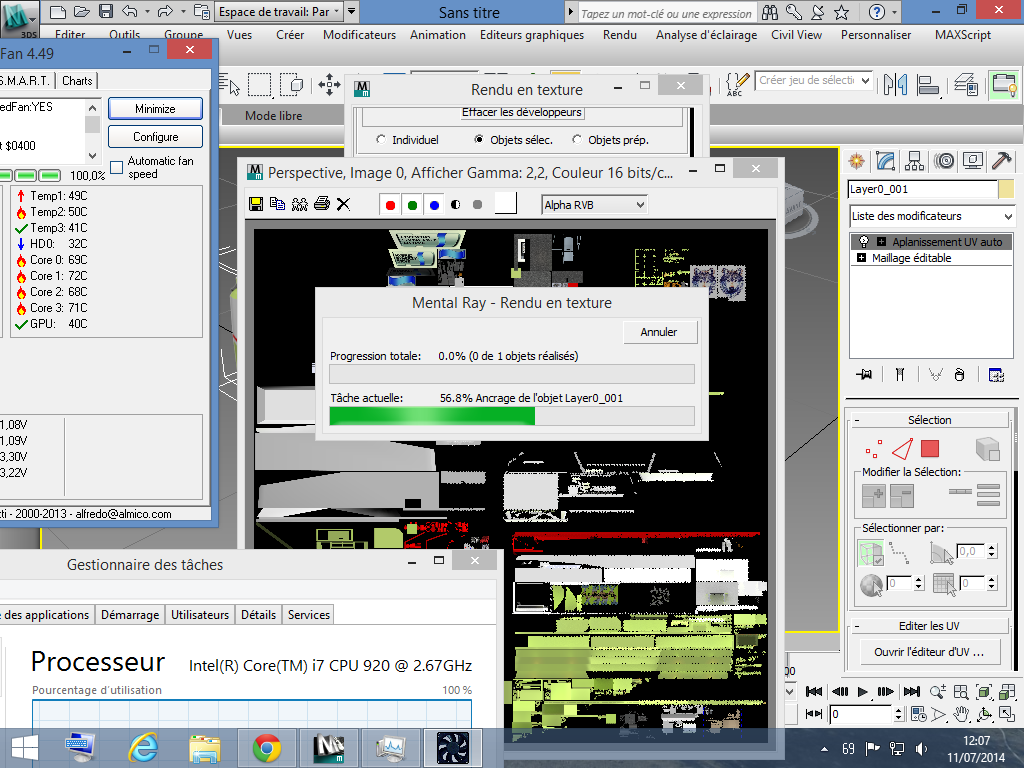Toggle the alpha channel display
1024x768 pixels.
point(456,205)
